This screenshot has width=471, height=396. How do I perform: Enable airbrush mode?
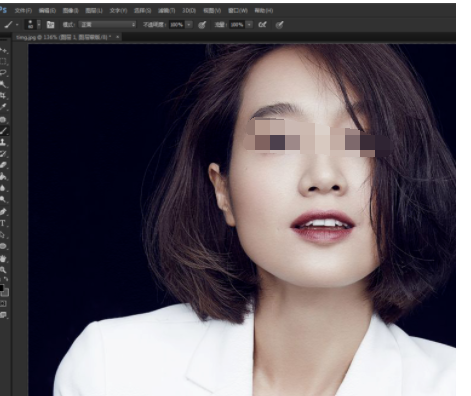[x=263, y=25]
